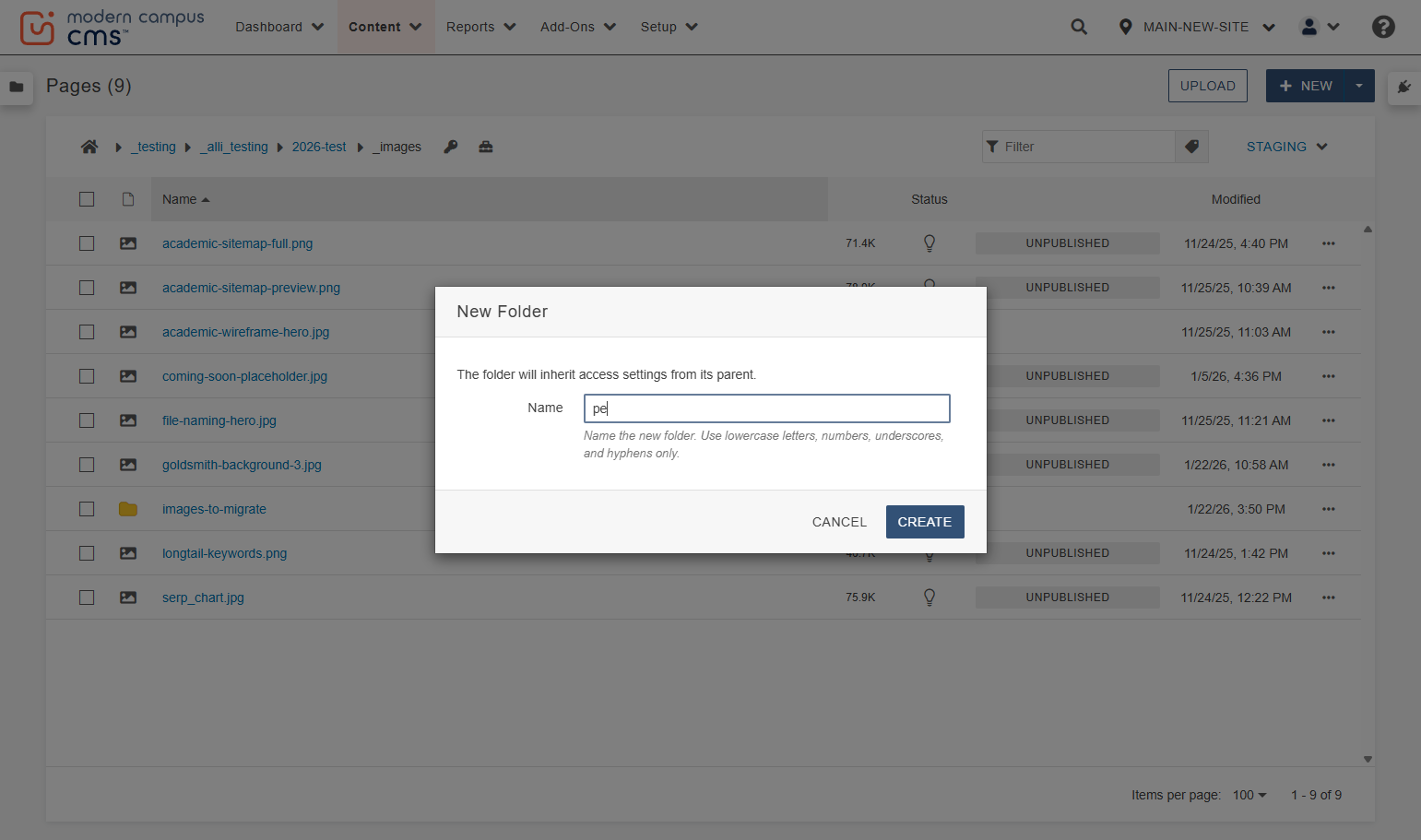
Task: Toggle the select all rows checkbox
Action: pyautogui.click(x=87, y=199)
